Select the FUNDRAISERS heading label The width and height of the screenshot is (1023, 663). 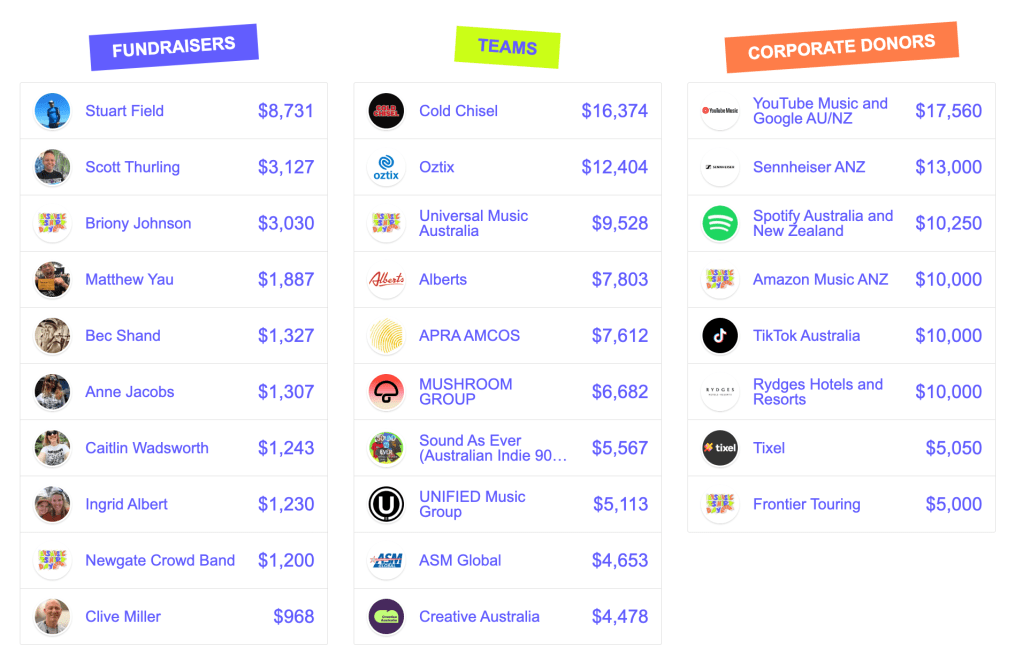(x=174, y=47)
